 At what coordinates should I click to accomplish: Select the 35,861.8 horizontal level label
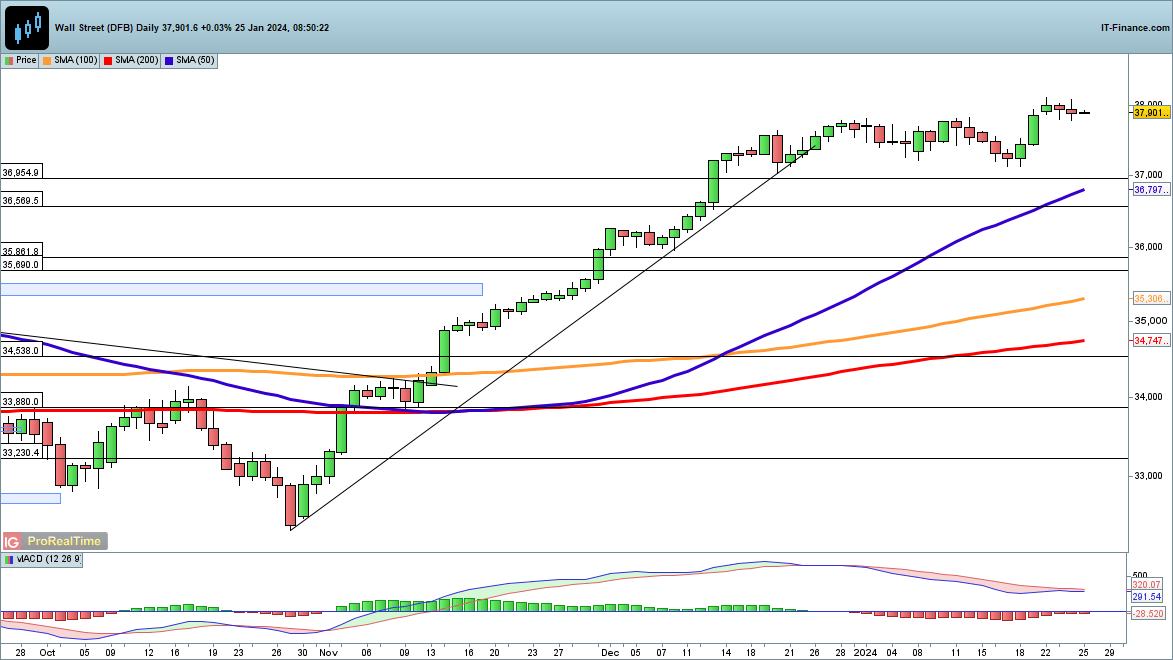pyautogui.click(x=22, y=252)
